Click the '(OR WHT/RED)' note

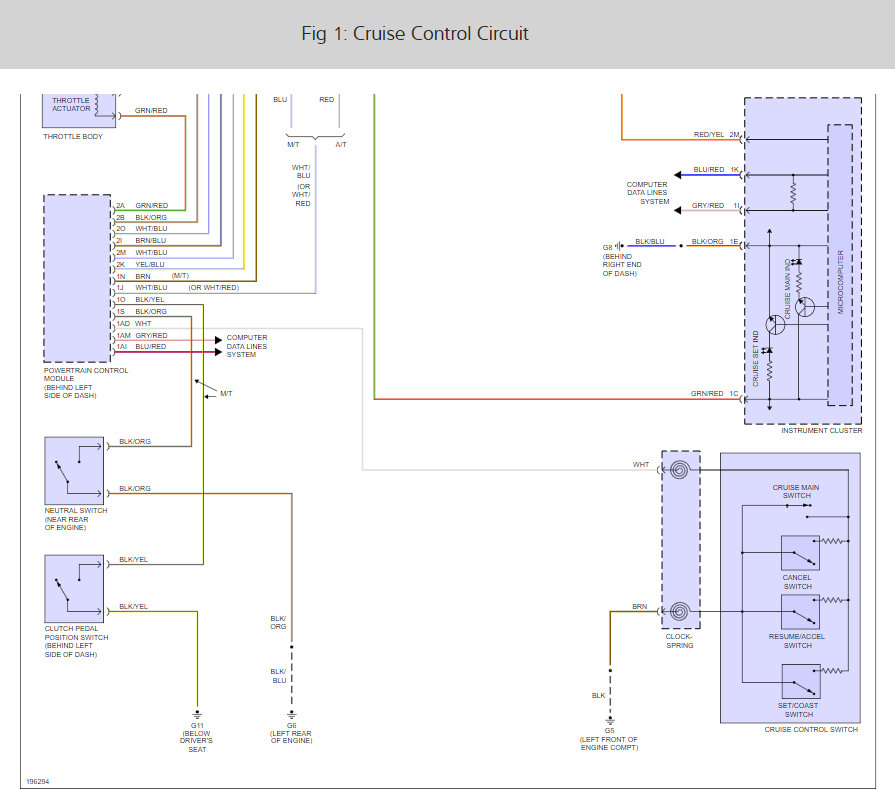coord(214,288)
